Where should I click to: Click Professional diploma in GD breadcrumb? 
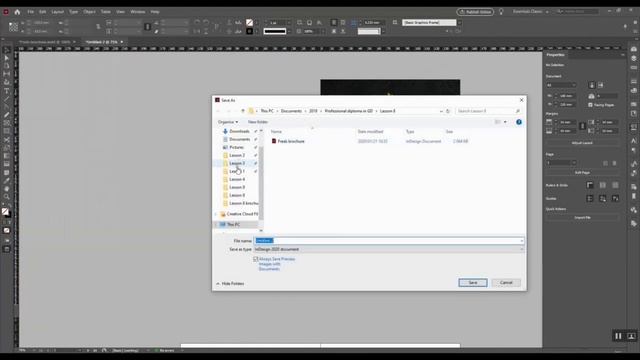pos(349,111)
